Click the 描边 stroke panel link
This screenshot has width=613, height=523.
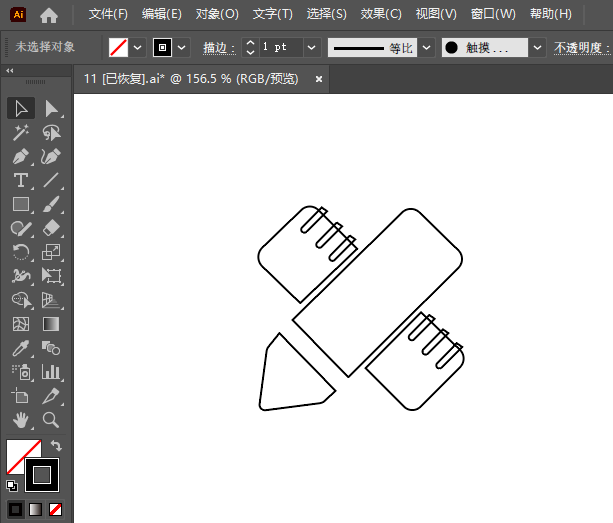click(218, 48)
